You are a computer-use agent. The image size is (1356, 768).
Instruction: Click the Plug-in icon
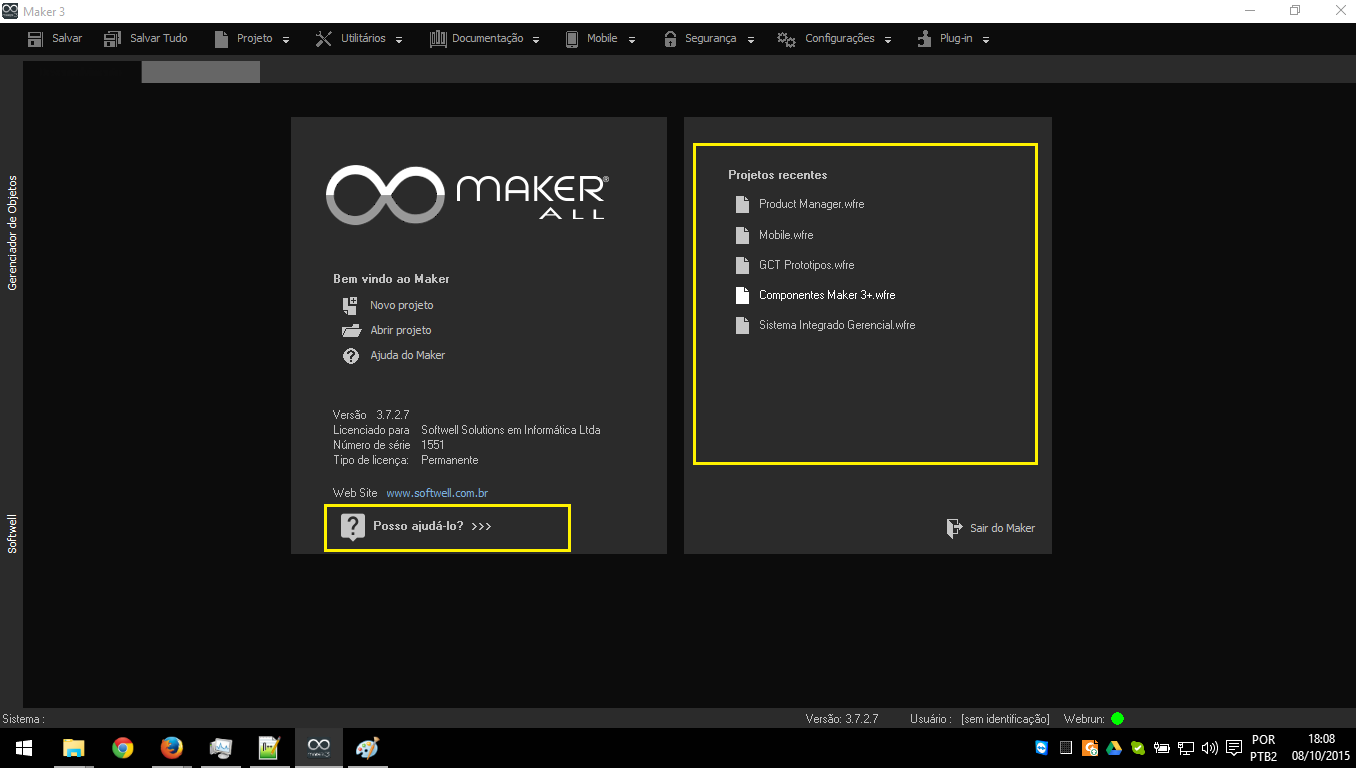(924, 39)
